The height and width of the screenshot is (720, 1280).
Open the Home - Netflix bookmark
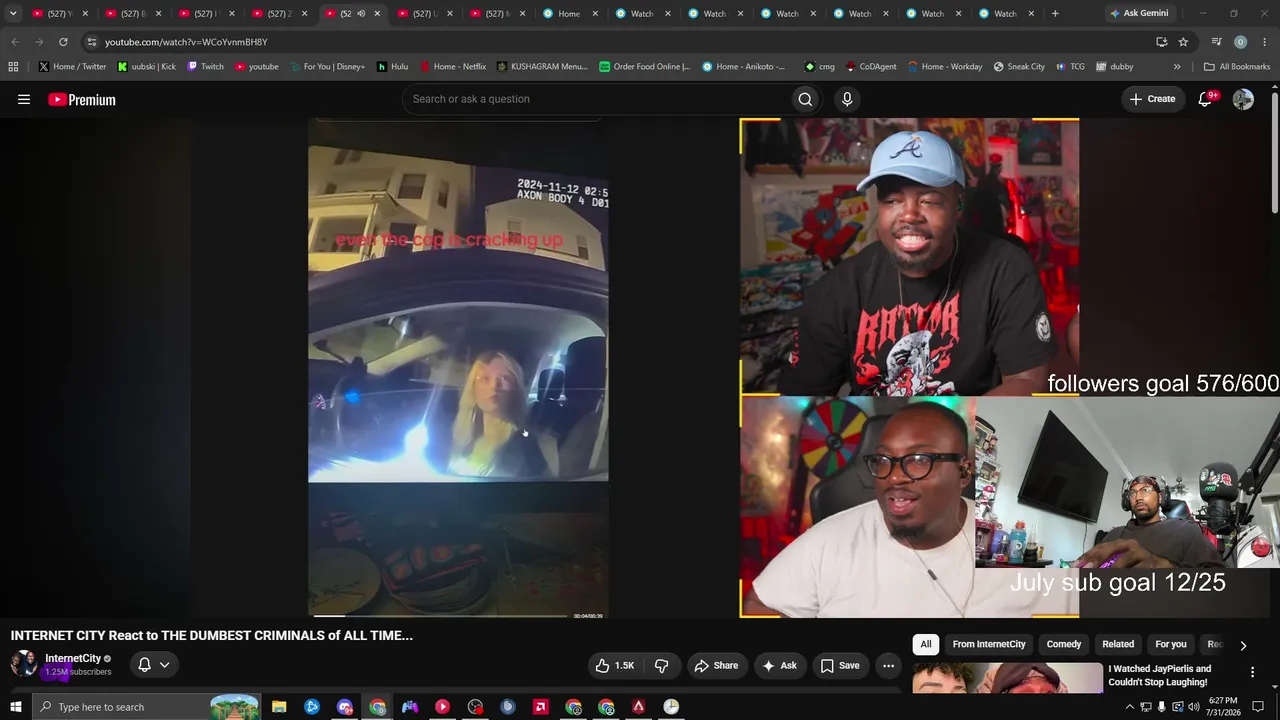coord(453,67)
